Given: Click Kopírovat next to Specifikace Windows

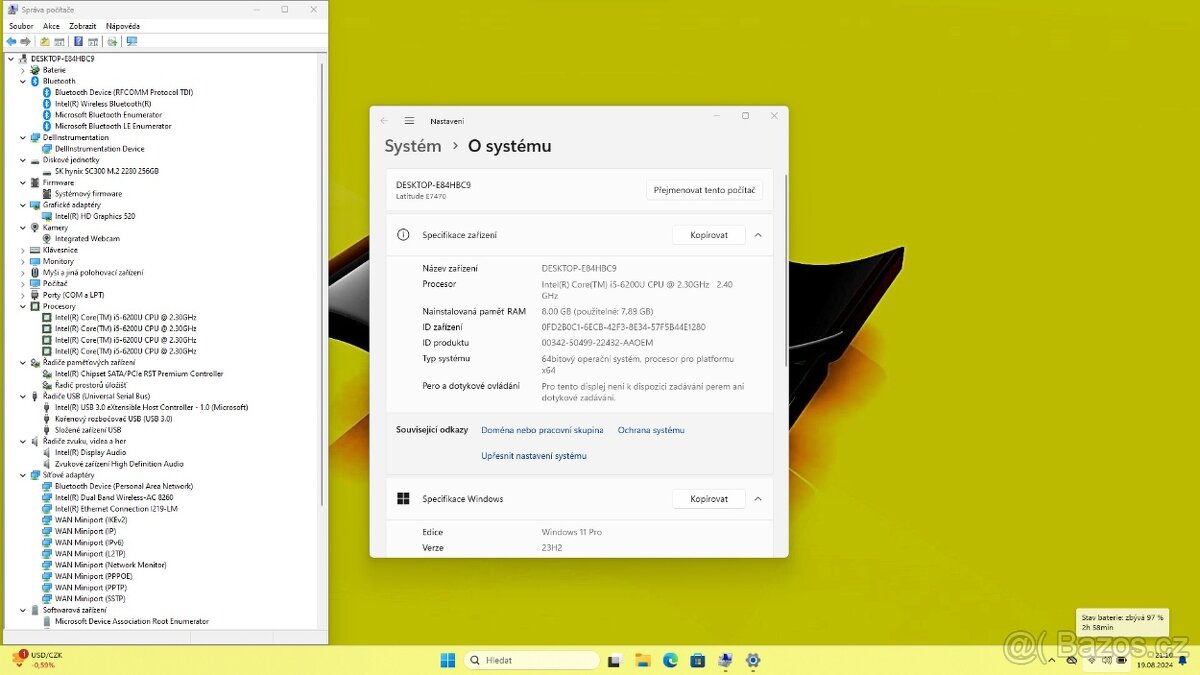Looking at the screenshot, I should click(x=709, y=498).
